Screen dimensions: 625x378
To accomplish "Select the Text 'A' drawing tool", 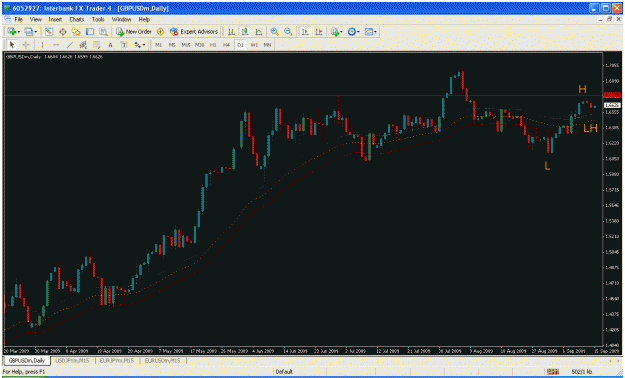I will (110, 45).
